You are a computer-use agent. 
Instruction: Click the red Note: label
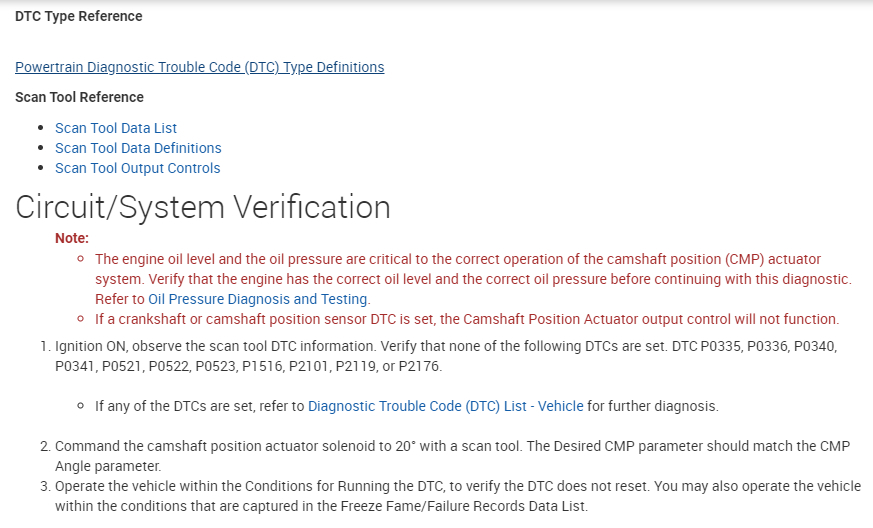(72, 238)
